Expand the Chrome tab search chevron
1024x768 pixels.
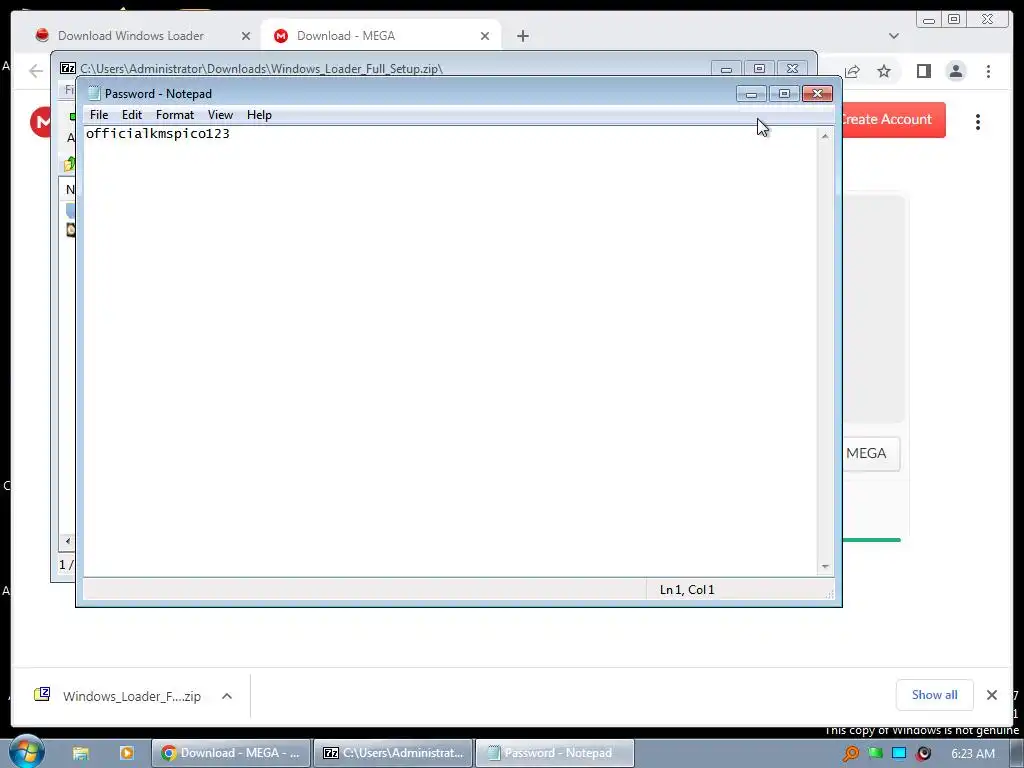click(893, 36)
